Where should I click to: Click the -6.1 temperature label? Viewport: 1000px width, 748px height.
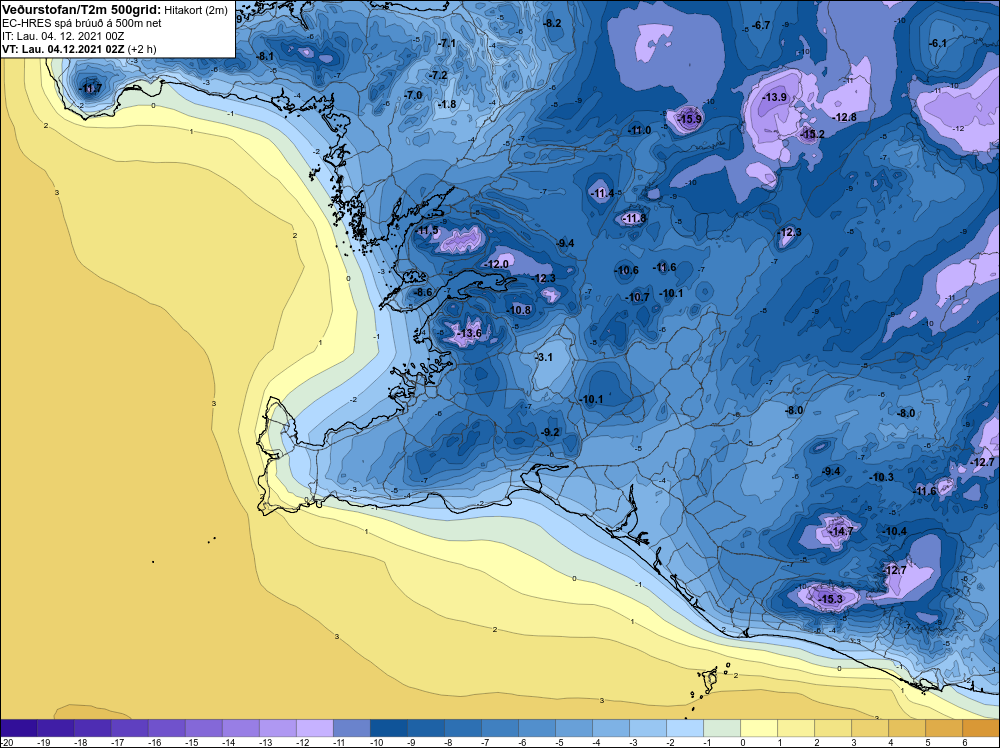tap(938, 43)
